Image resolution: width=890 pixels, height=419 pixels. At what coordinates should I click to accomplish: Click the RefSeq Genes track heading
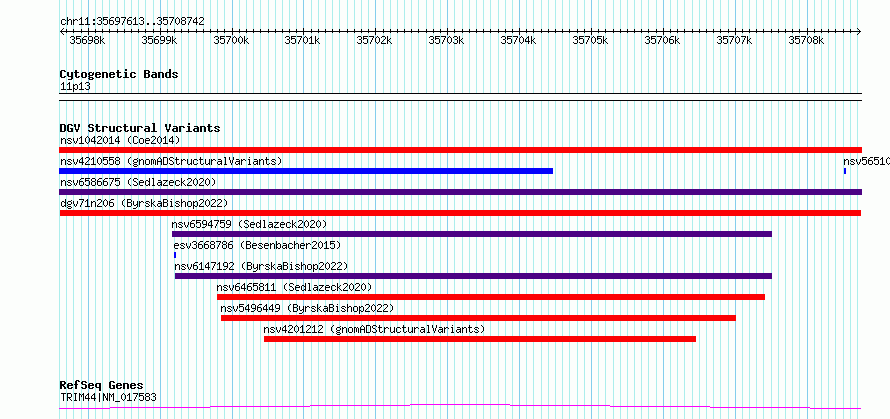tap(102, 385)
